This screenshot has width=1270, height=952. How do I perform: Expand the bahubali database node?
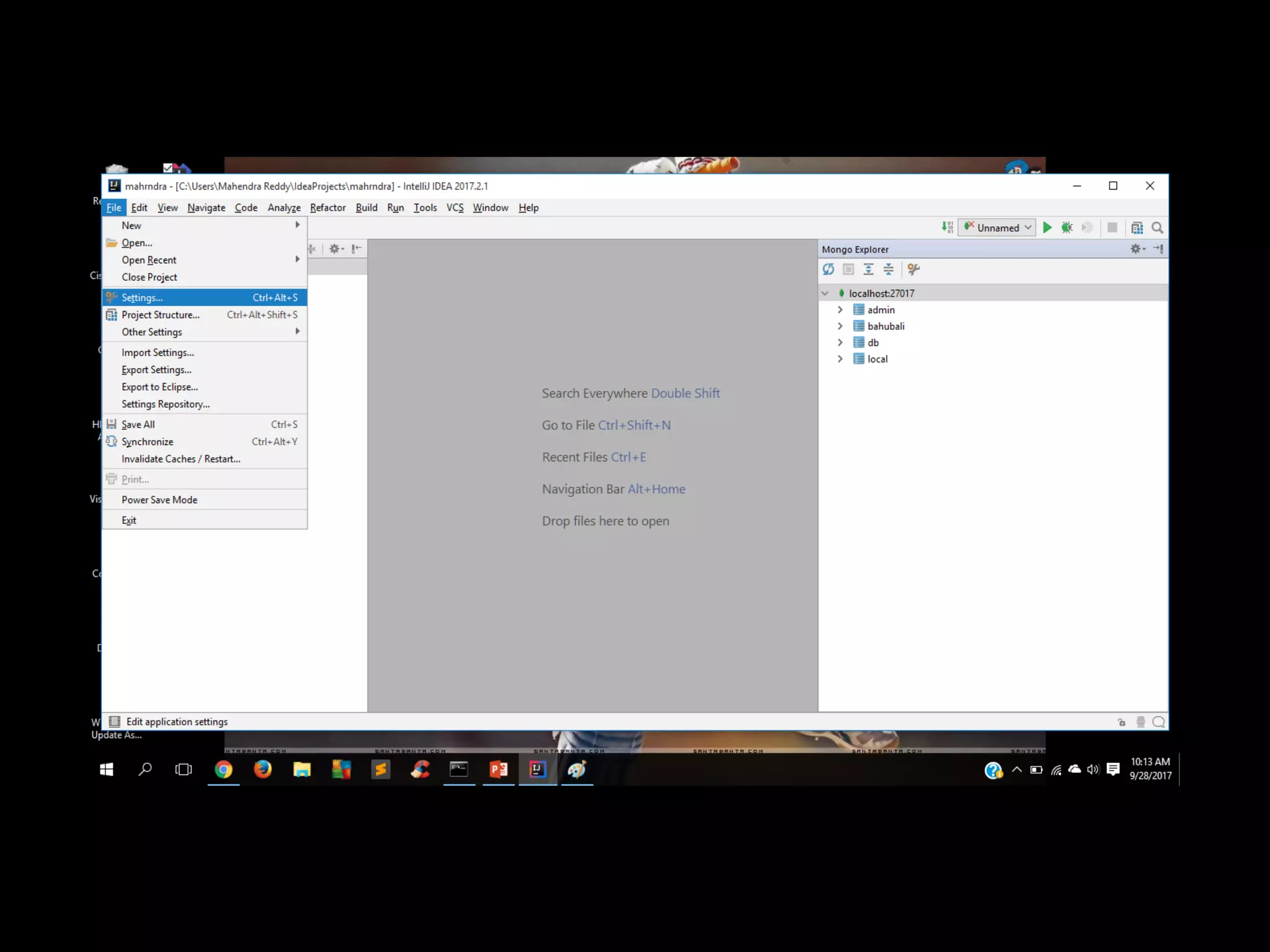(840, 326)
